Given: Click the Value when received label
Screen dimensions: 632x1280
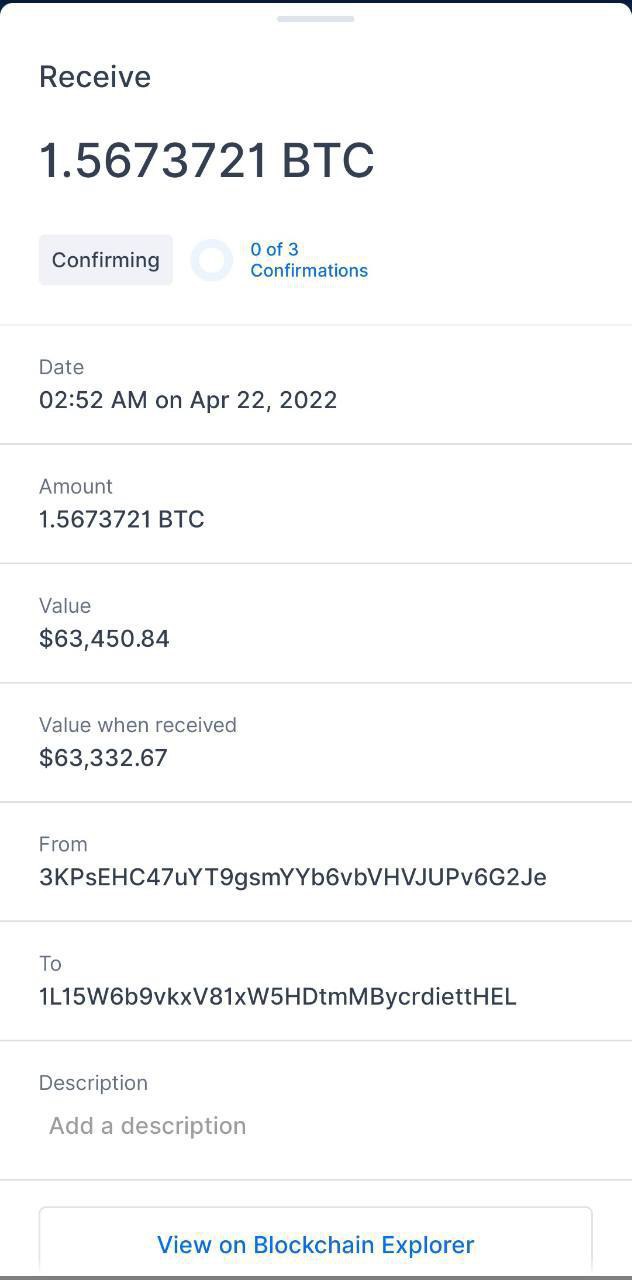Looking at the screenshot, I should tap(138, 725).
